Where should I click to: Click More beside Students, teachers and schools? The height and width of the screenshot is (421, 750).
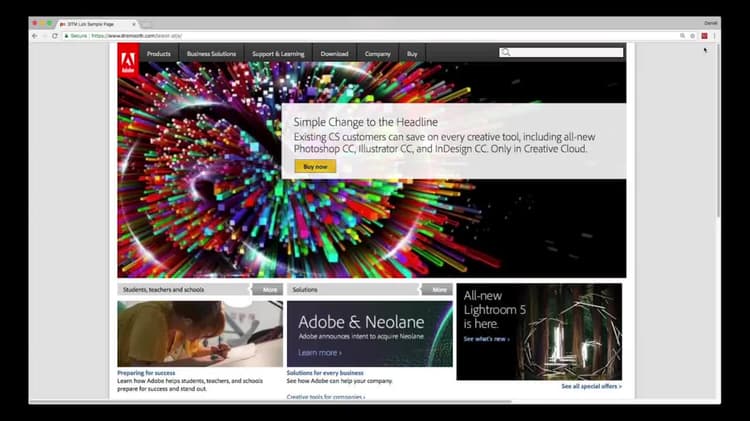(x=268, y=289)
